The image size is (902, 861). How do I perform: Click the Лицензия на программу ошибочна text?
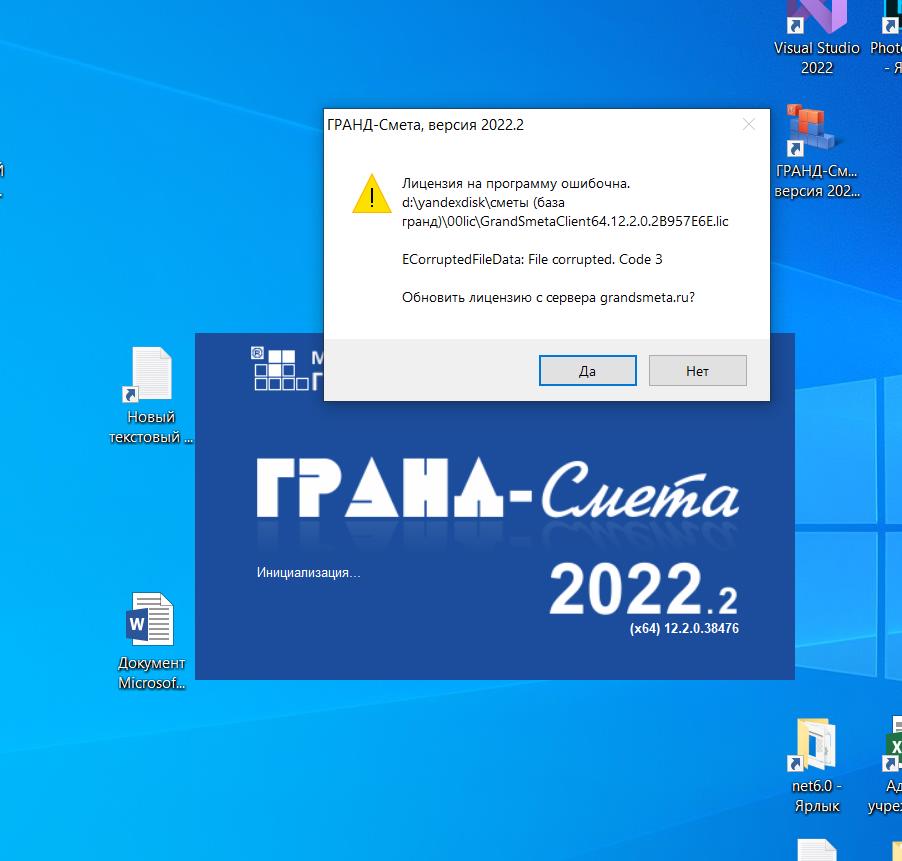tap(516, 183)
